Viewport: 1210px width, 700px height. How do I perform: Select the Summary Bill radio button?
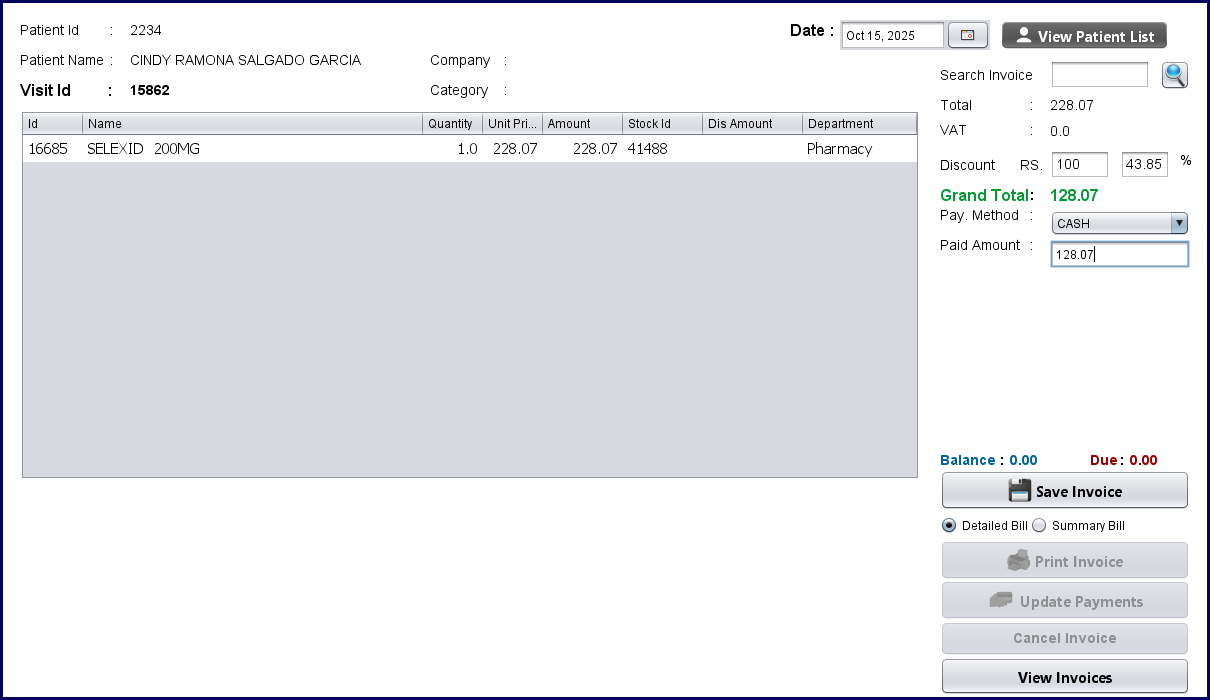click(x=1039, y=526)
